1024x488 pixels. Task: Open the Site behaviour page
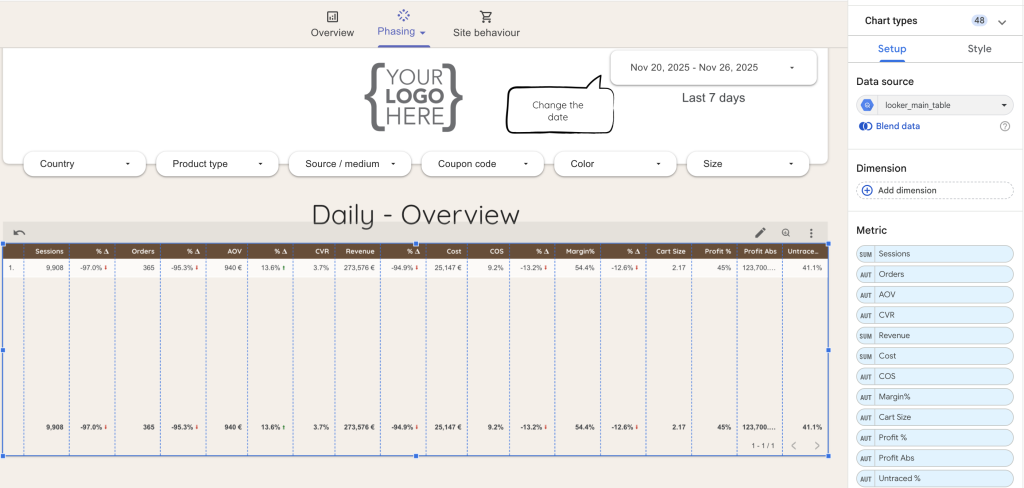486,24
